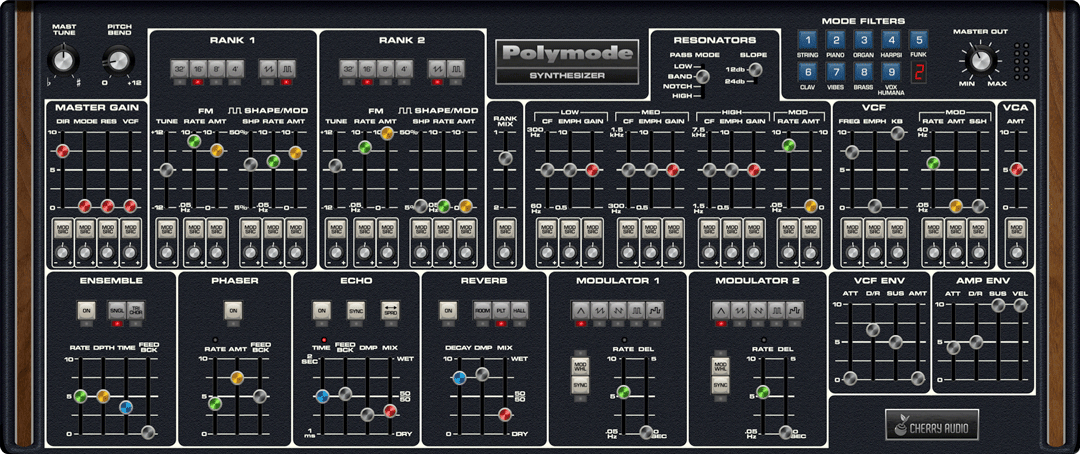Choose reverse ramp waveform in Modulator 1
The height and width of the screenshot is (454, 1080).
[621, 310]
